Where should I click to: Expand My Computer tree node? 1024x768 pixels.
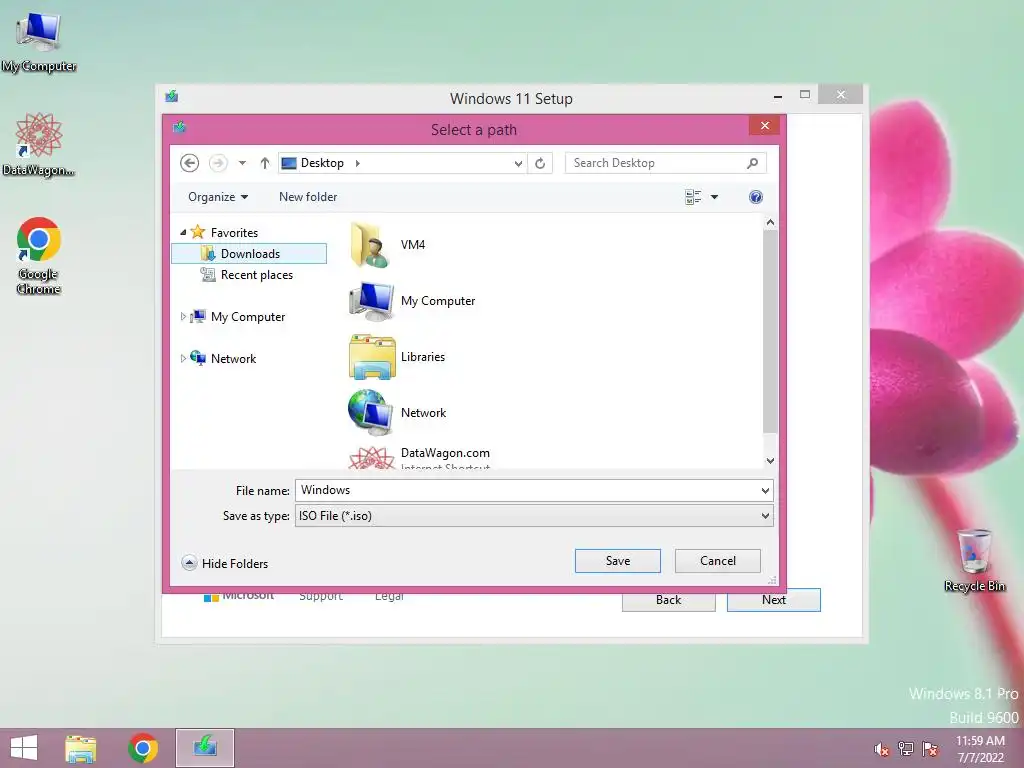184,317
